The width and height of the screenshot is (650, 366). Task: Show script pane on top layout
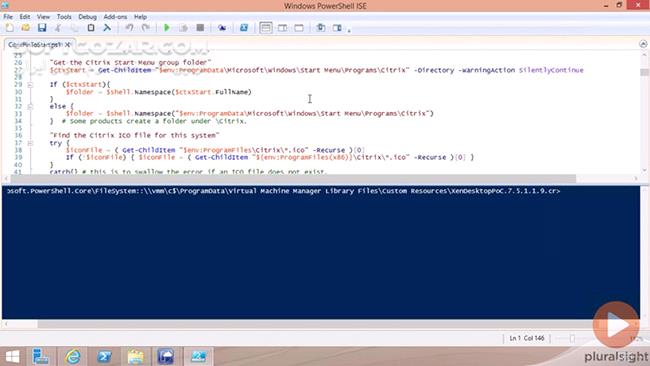pyautogui.click(x=266, y=28)
